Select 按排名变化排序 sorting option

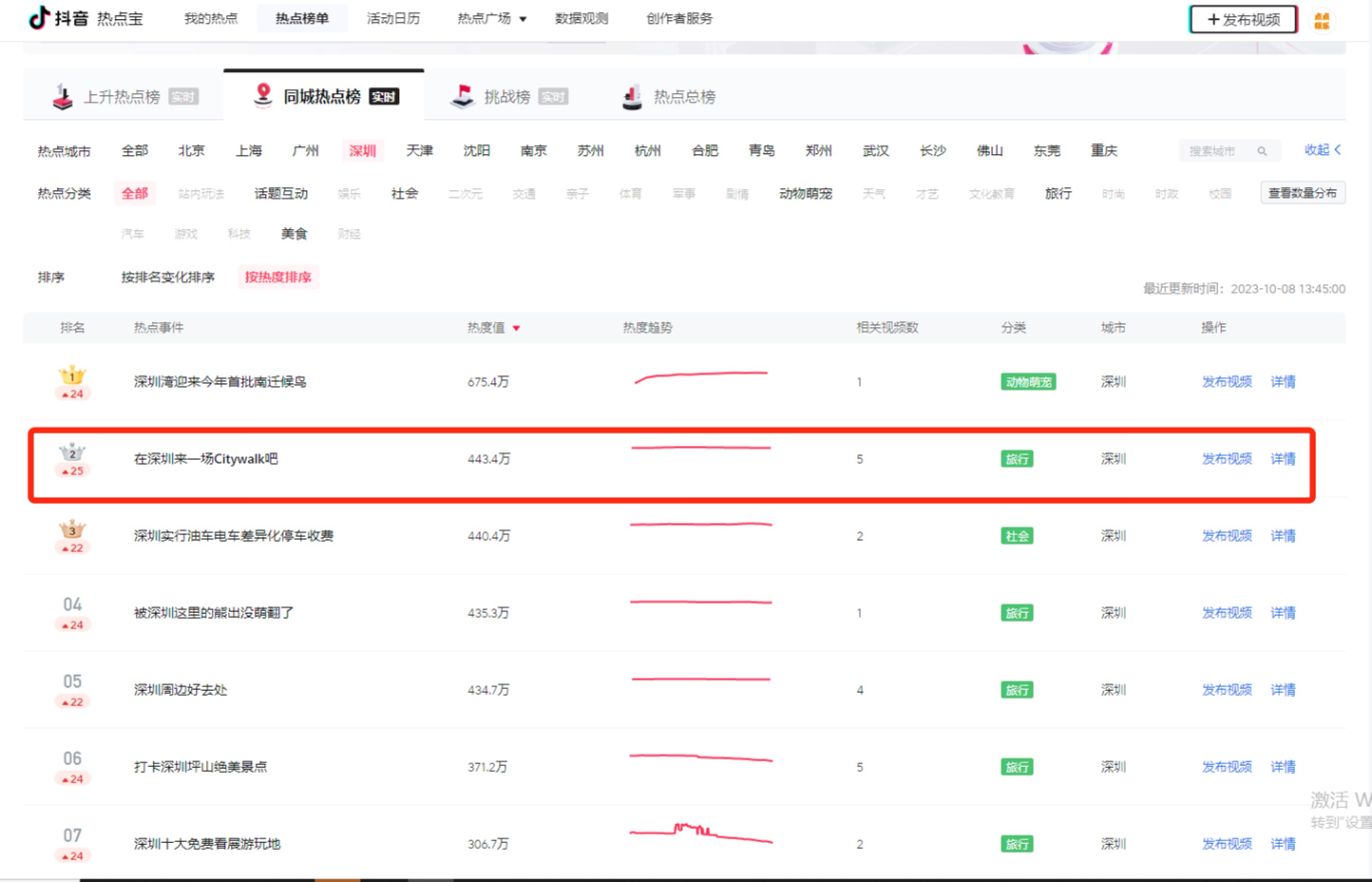pos(168,278)
